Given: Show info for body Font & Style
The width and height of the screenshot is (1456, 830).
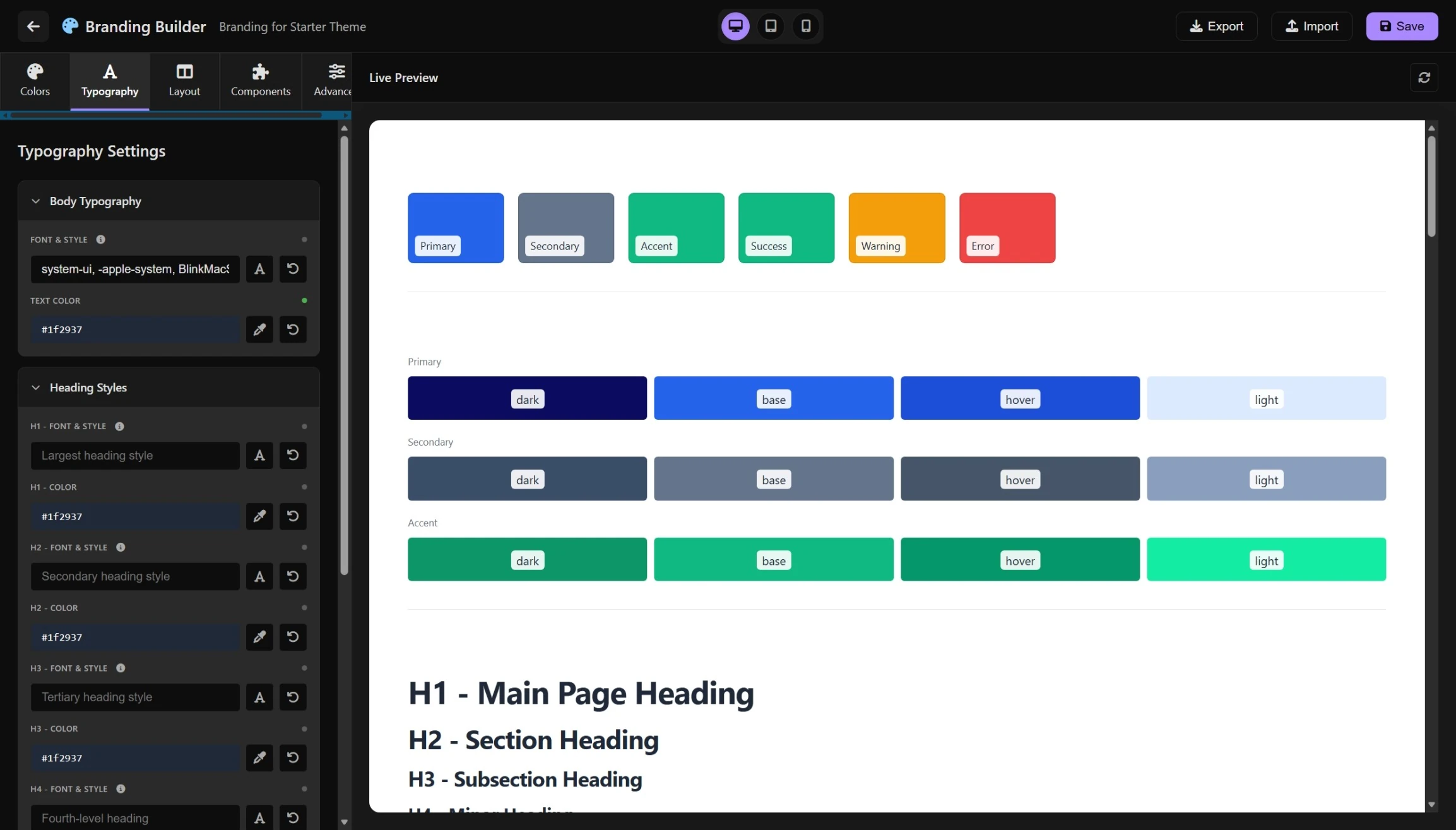Looking at the screenshot, I should click(x=100, y=239).
